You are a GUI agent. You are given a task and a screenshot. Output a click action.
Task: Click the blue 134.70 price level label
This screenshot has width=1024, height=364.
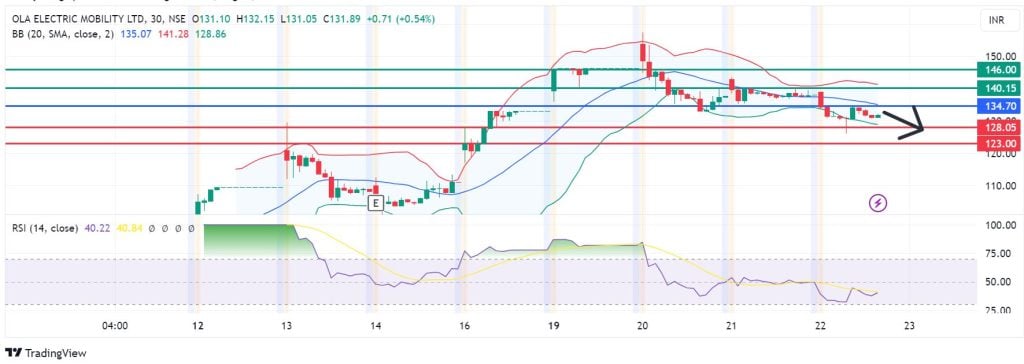click(999, 106)
